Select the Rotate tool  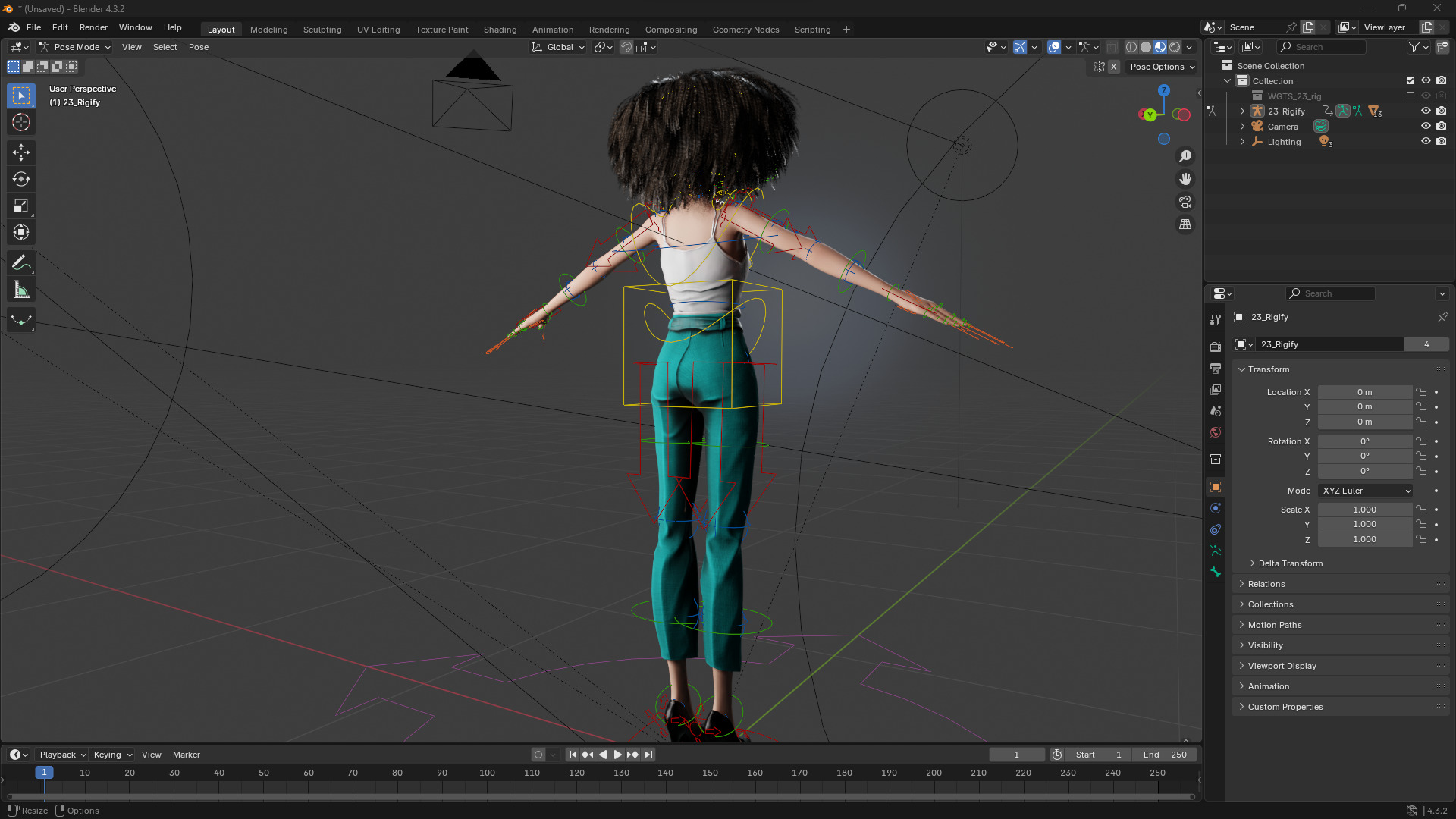pyautogui.click(x=21, y=180)
